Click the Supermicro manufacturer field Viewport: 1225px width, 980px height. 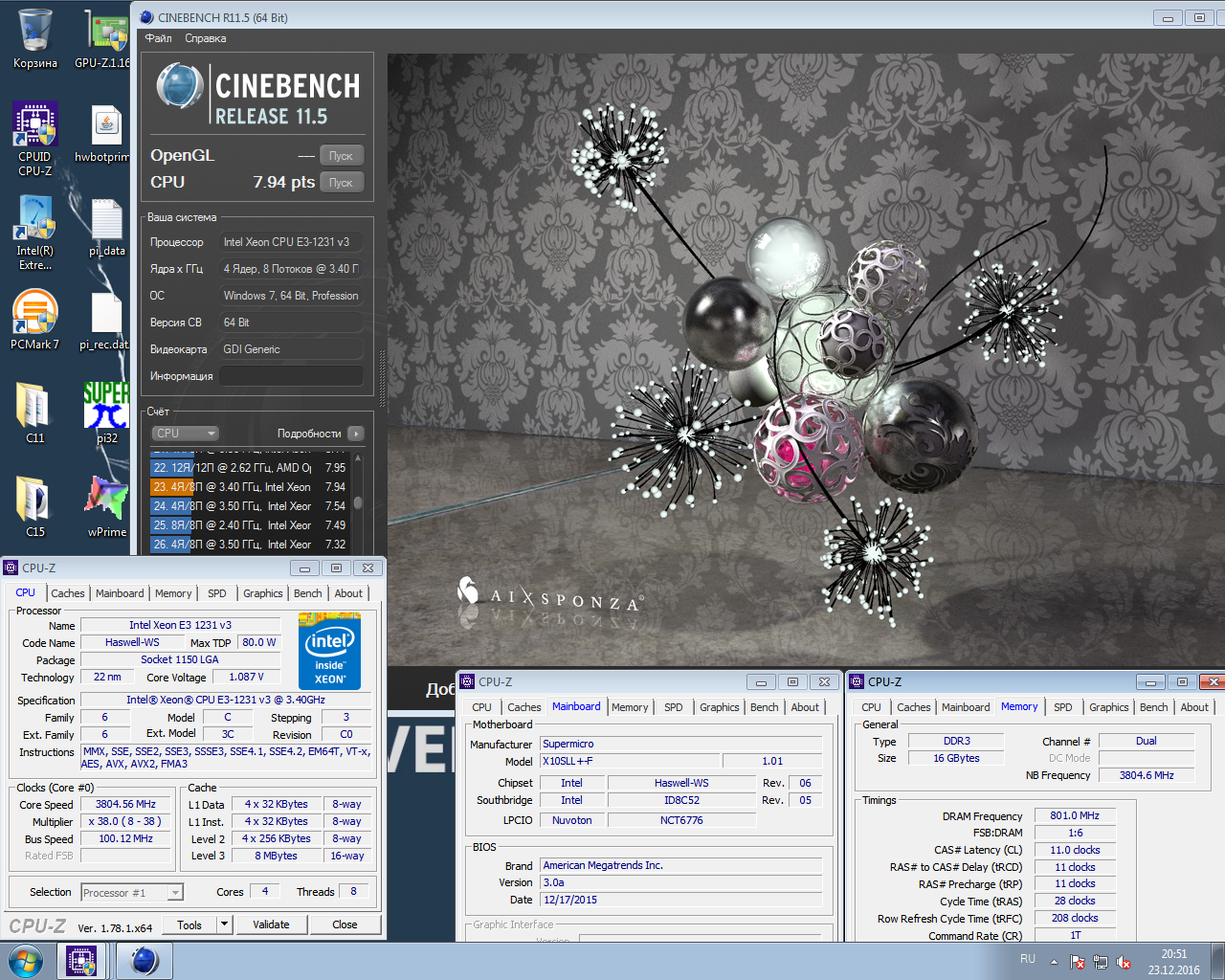[x=681, y=744]
